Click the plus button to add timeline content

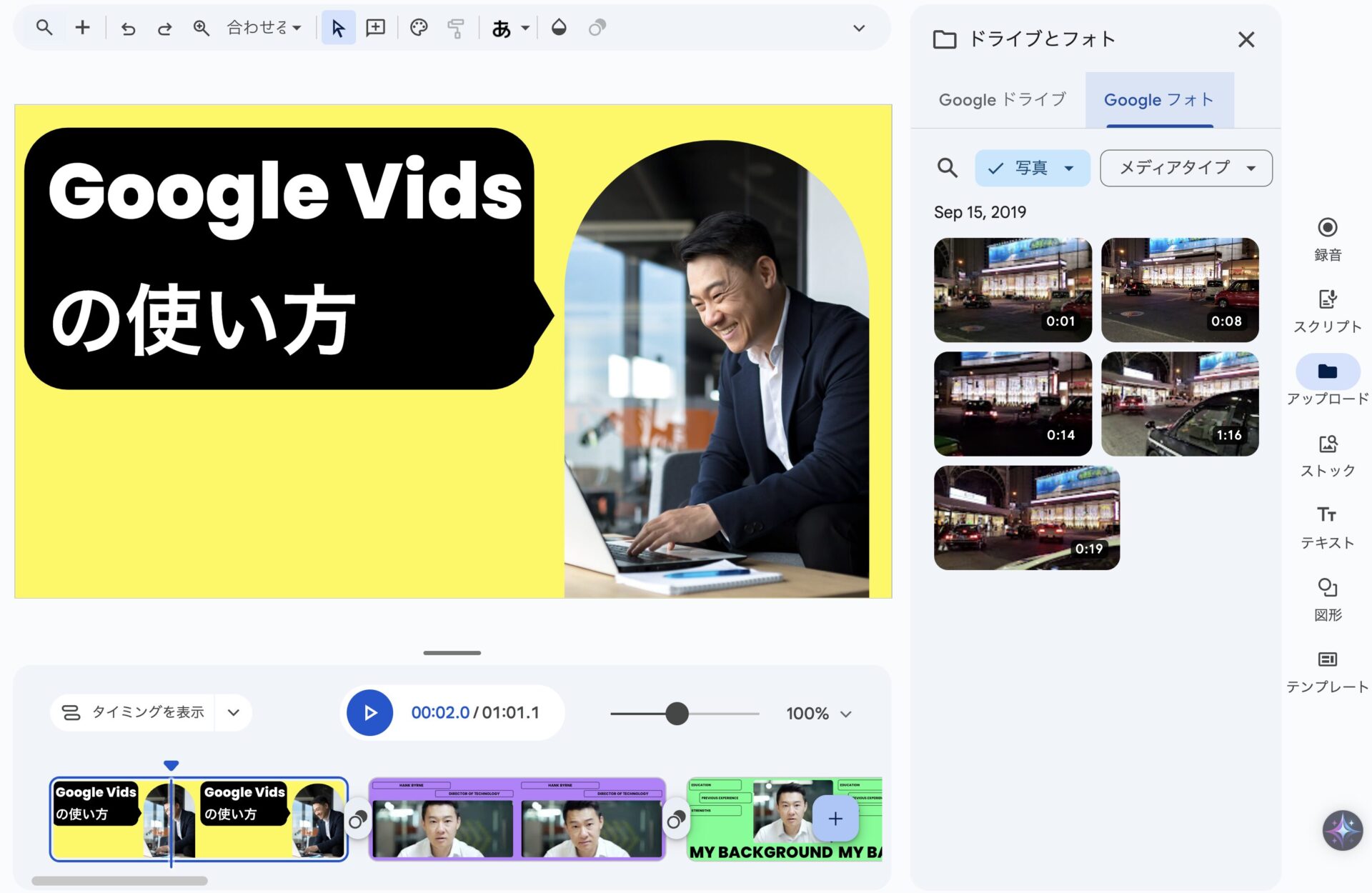click(x=835, y=819)
